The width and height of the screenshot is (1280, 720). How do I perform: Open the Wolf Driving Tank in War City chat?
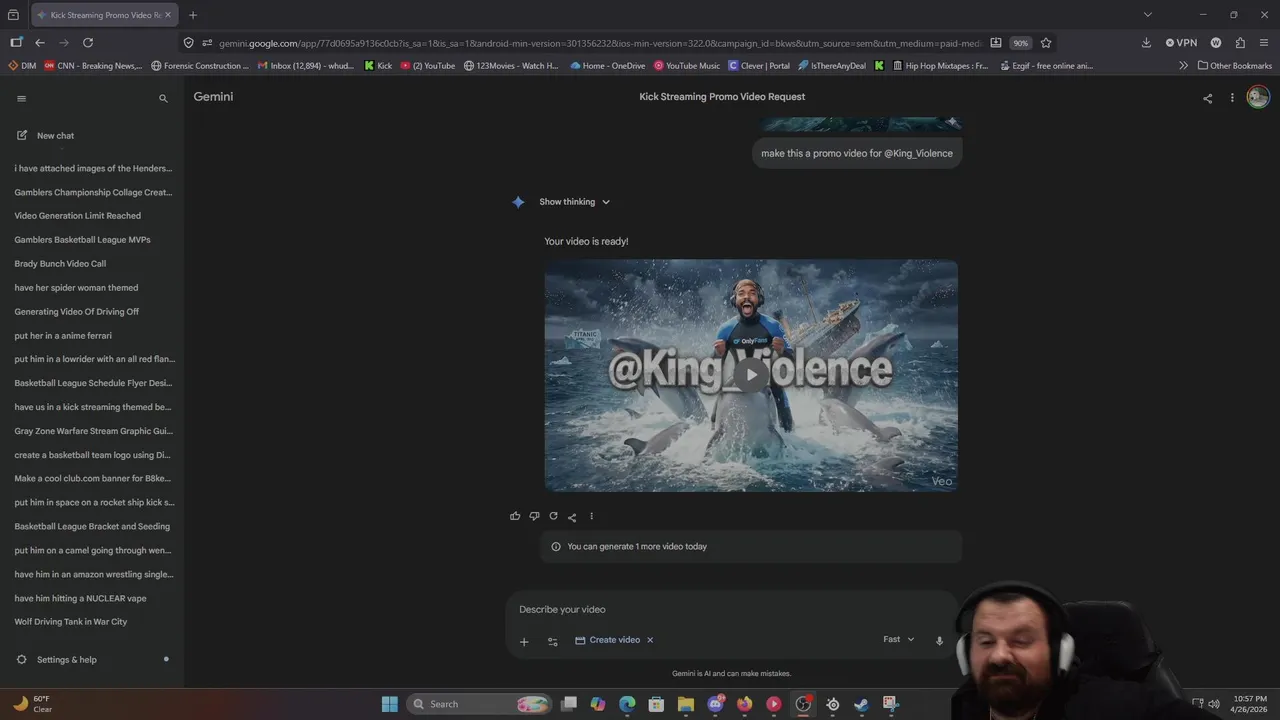70,622
